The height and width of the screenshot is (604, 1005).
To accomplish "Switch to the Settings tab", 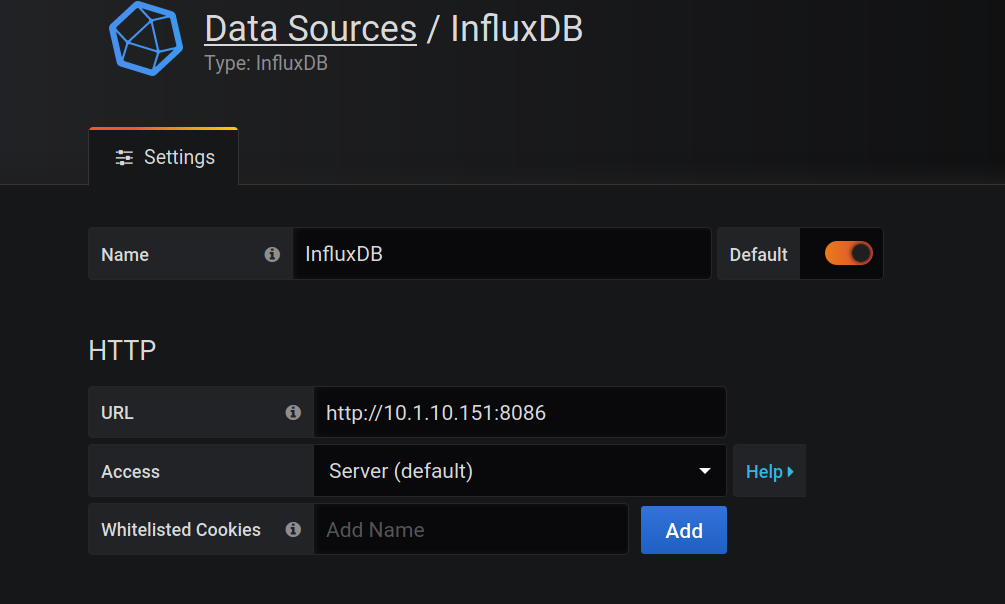I will coord(163,157).
